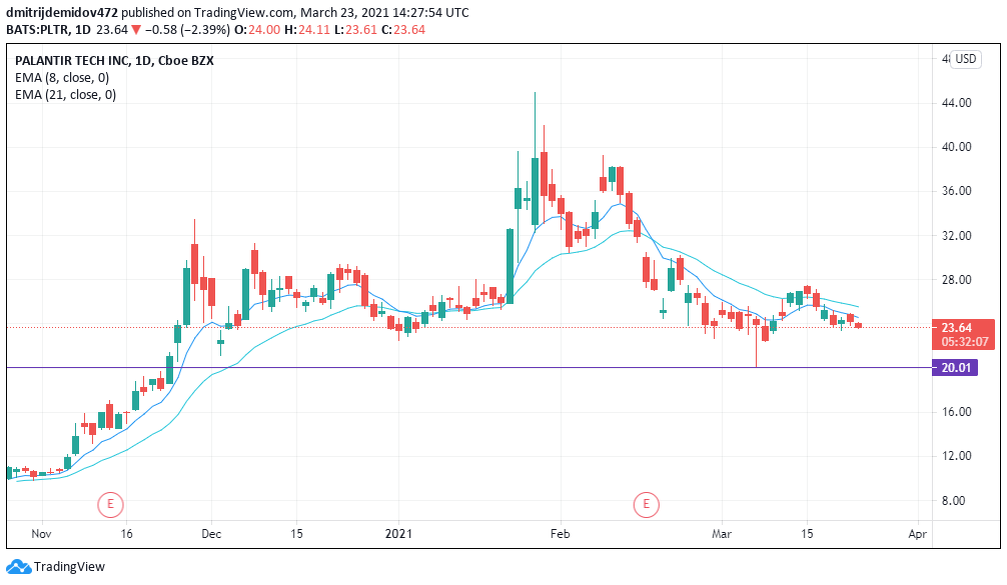Click the −0.58 (−2.39%) change value in header
This screenshot has width=1007, height=585.
(188, 30)
